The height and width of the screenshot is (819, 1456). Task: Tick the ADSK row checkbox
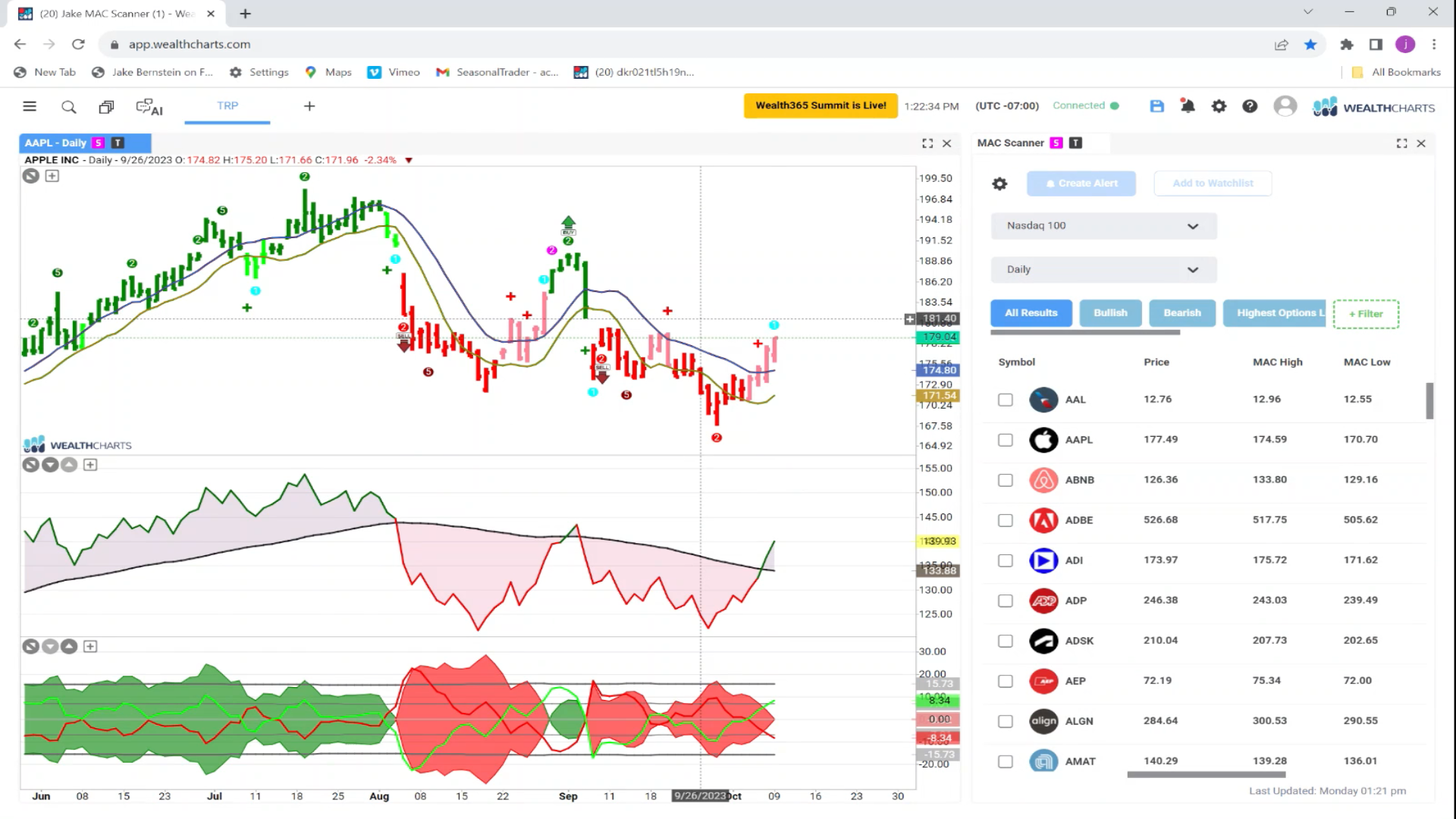pos(1006,641)
